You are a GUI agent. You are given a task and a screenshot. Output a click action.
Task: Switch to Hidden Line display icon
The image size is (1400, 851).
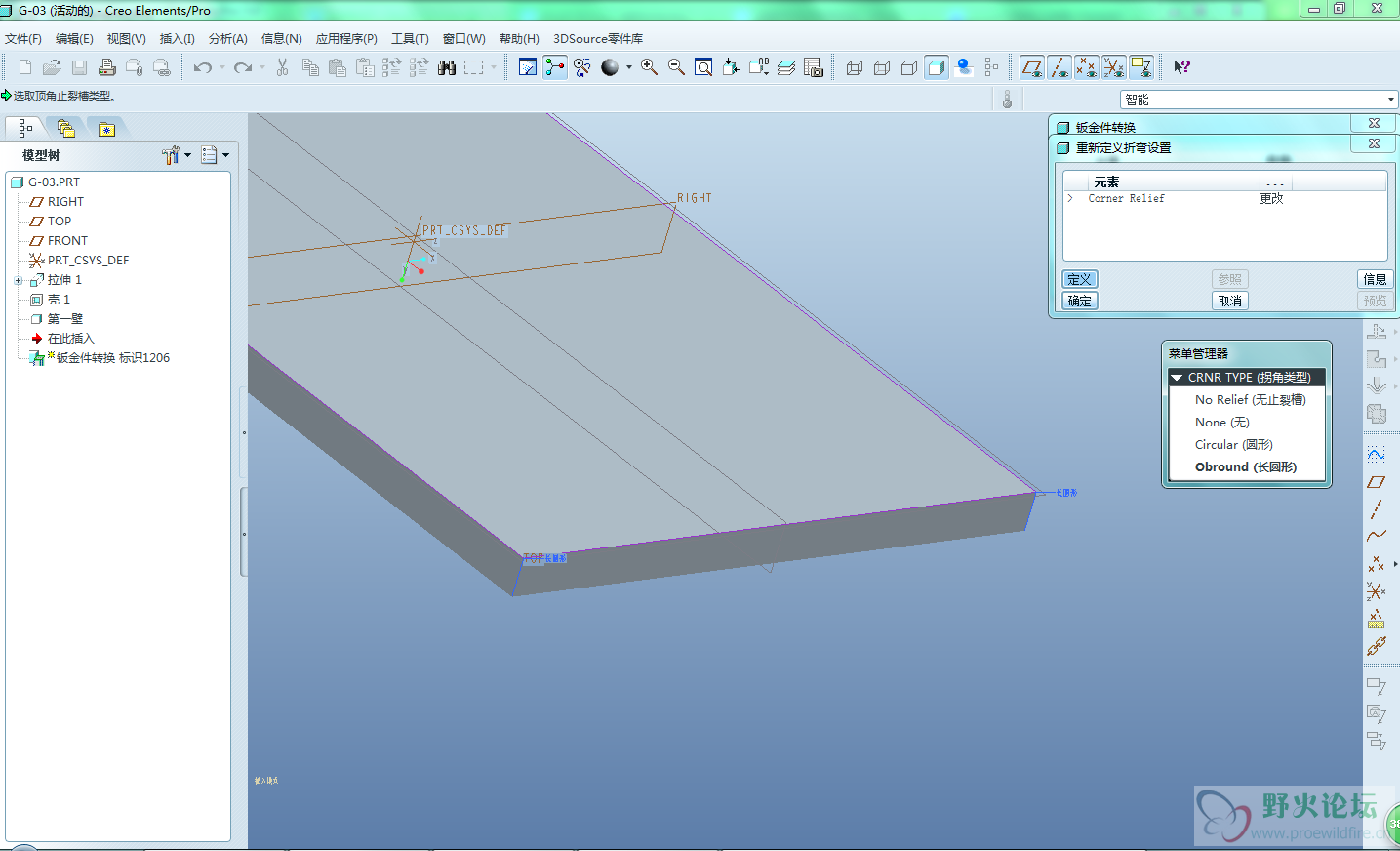[x=882, y=67]
